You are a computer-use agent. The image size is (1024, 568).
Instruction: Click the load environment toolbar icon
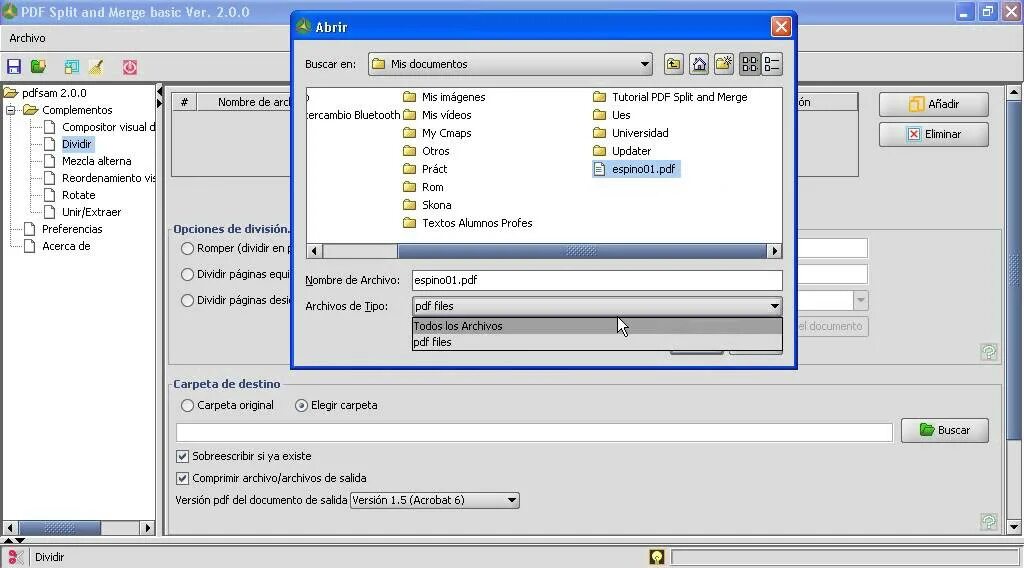pyautogui.click(x=39, y=67)
